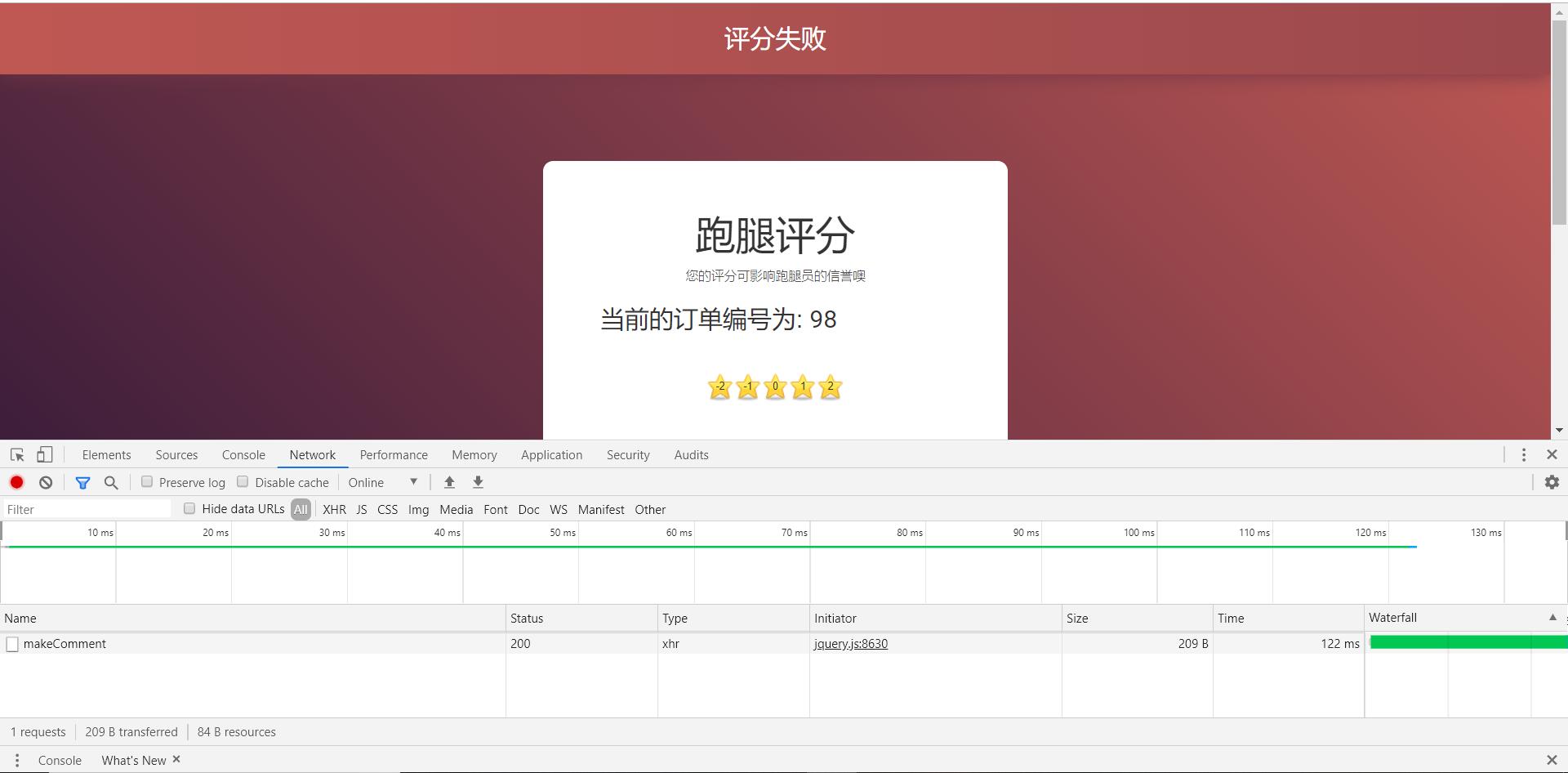Filter requests by Other

pyautogui.click(x=650, y=509)
